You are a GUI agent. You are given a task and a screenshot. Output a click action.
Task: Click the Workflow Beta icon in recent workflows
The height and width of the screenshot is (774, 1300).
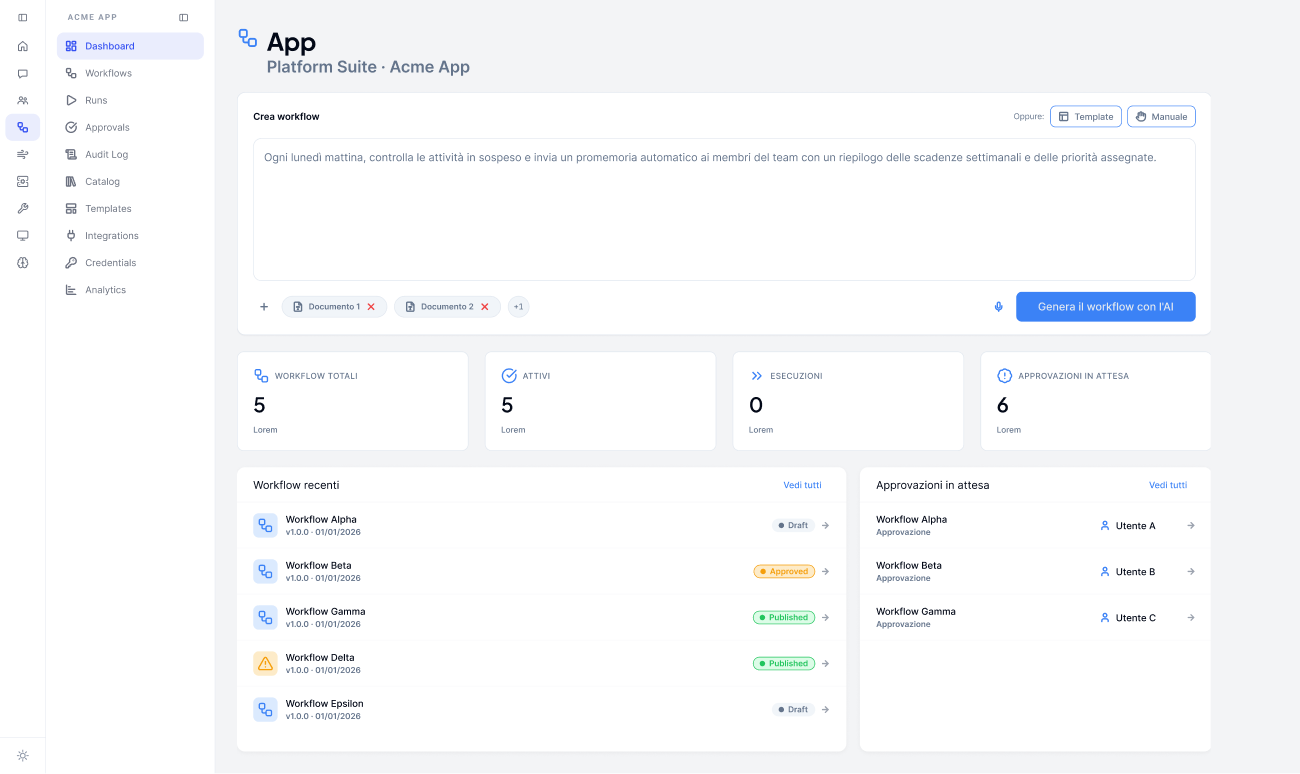click(x=265, y=571)
